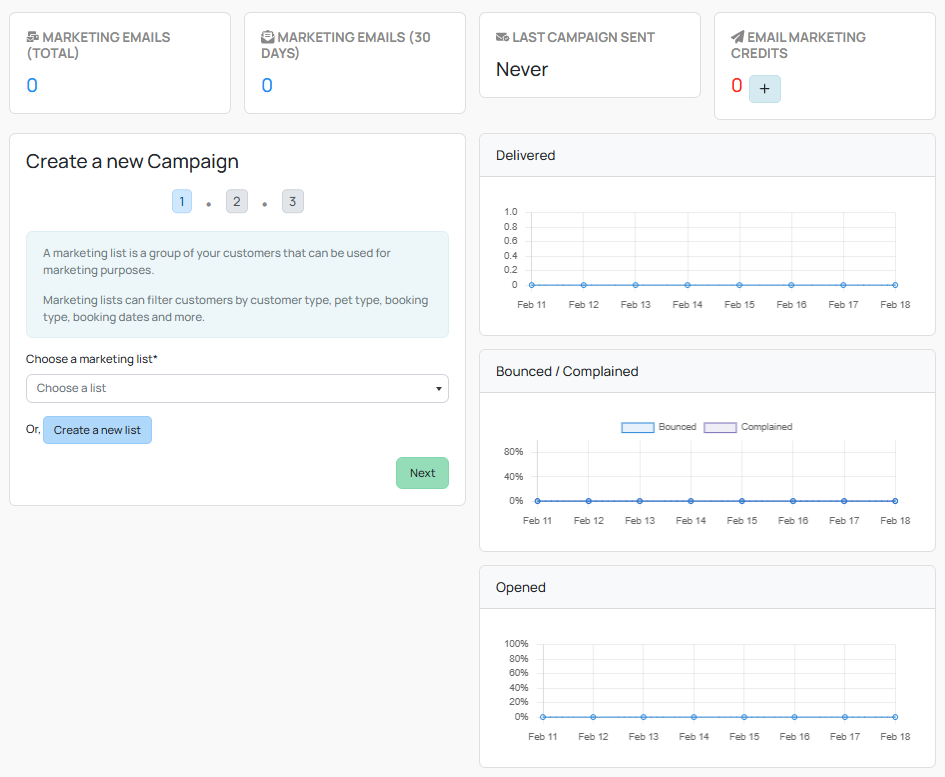The height and width of the screenshot is (777, 945).
Task: Click the 'Never' last campaign value
Action: coord(522,70)
